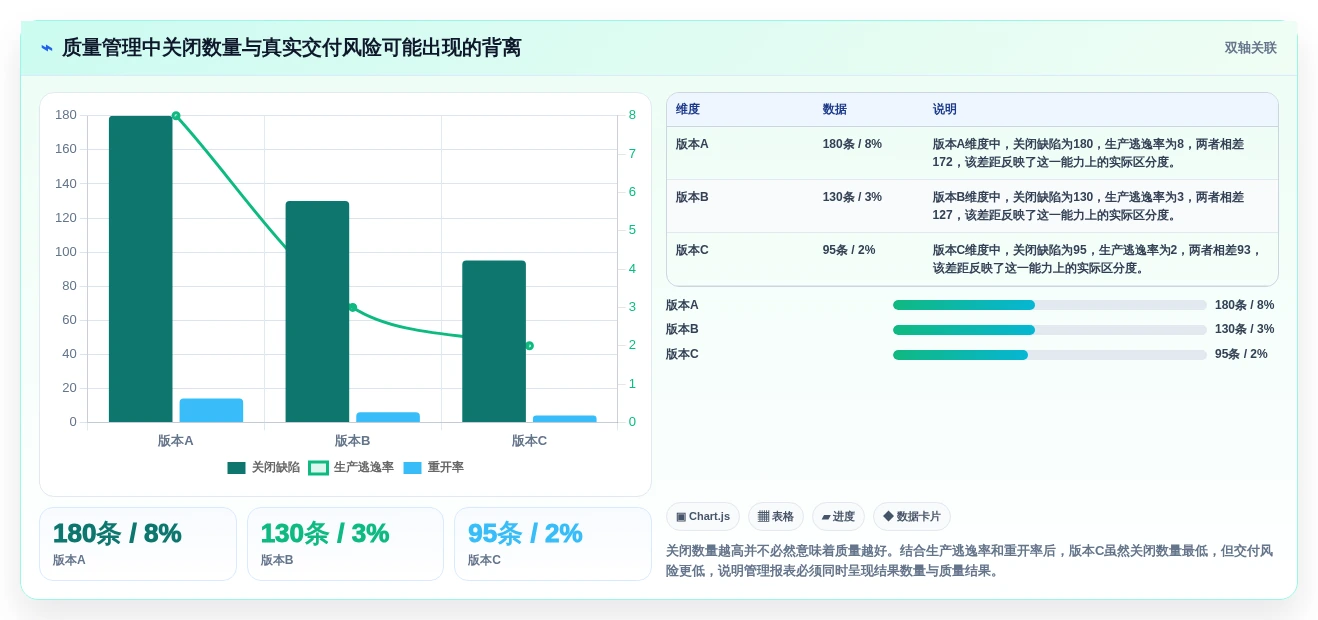Click the 数据 column header
The image size is (1318, 620).
(835, 109)
